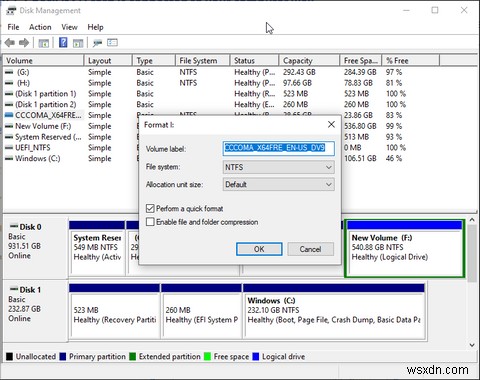Select the Windows (C:) partition block on Disk 1

coord(334,312)
